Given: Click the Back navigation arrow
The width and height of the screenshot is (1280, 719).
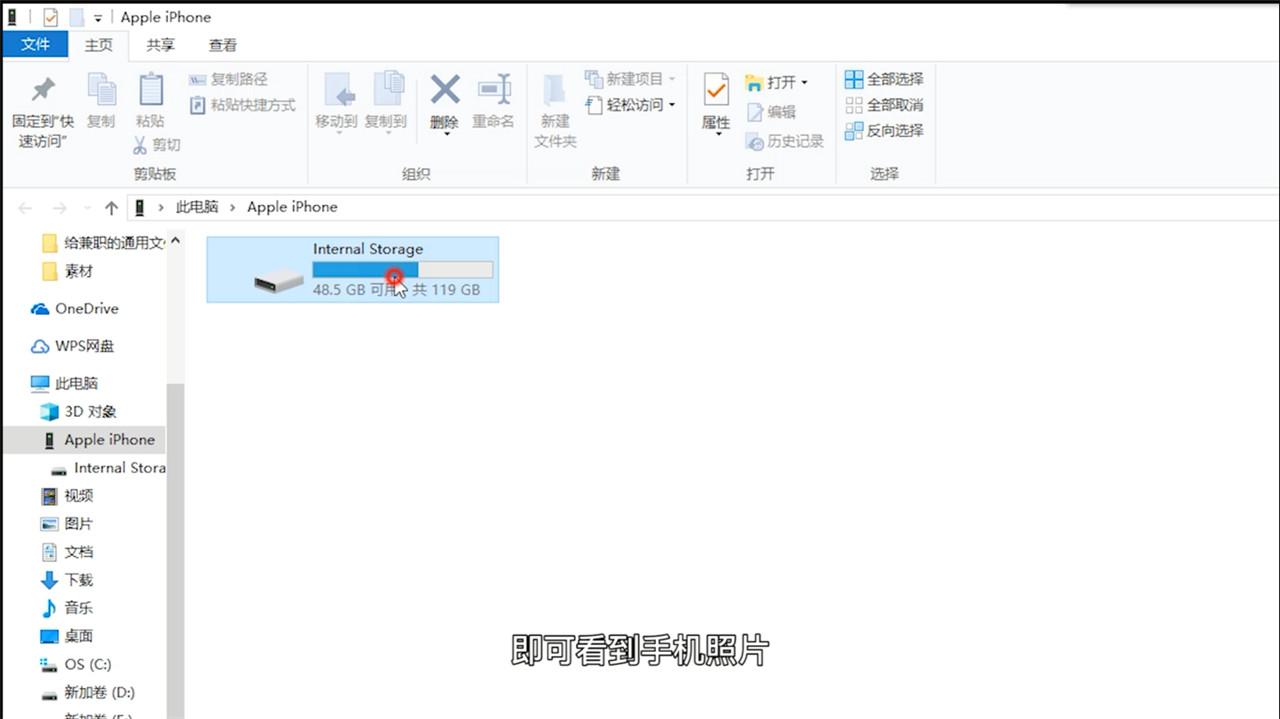Looking at the screenshot, I should tap(26, 208).
